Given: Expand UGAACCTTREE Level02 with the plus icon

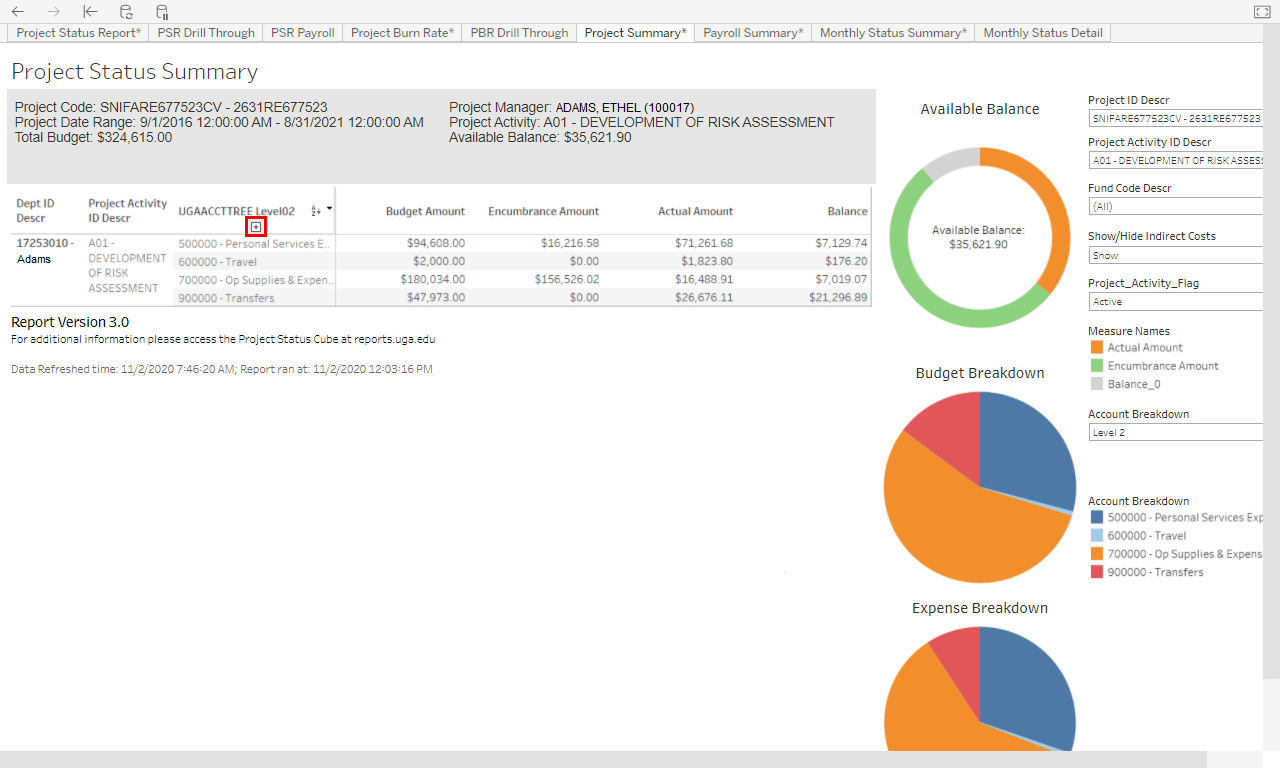Looking at the screenshot, I should coord(256,227).
